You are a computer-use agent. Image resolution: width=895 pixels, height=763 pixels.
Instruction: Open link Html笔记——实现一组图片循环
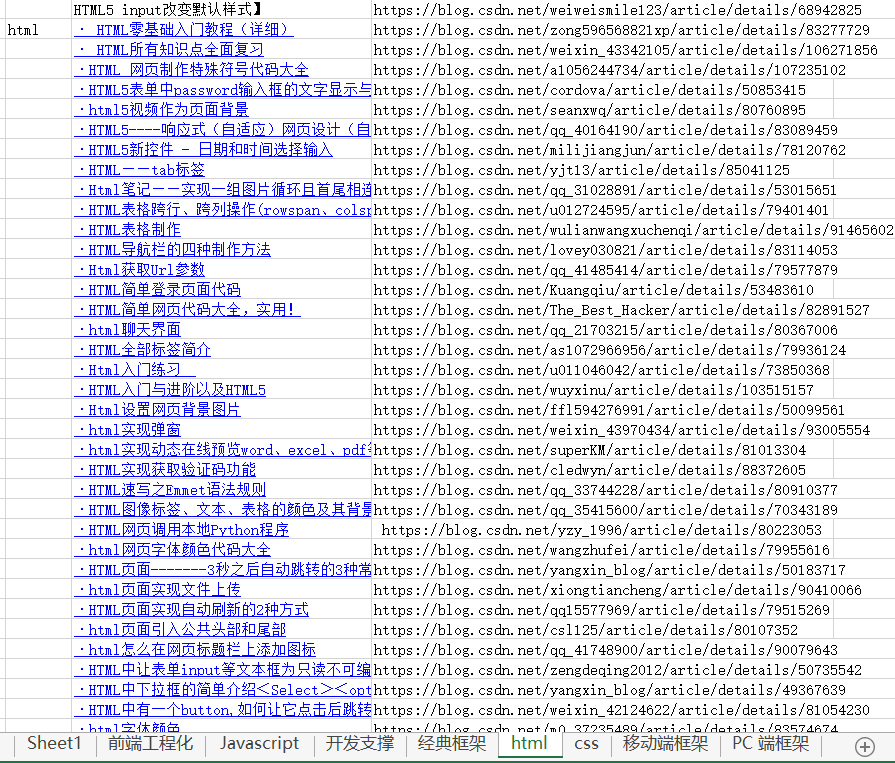(223, 189)
